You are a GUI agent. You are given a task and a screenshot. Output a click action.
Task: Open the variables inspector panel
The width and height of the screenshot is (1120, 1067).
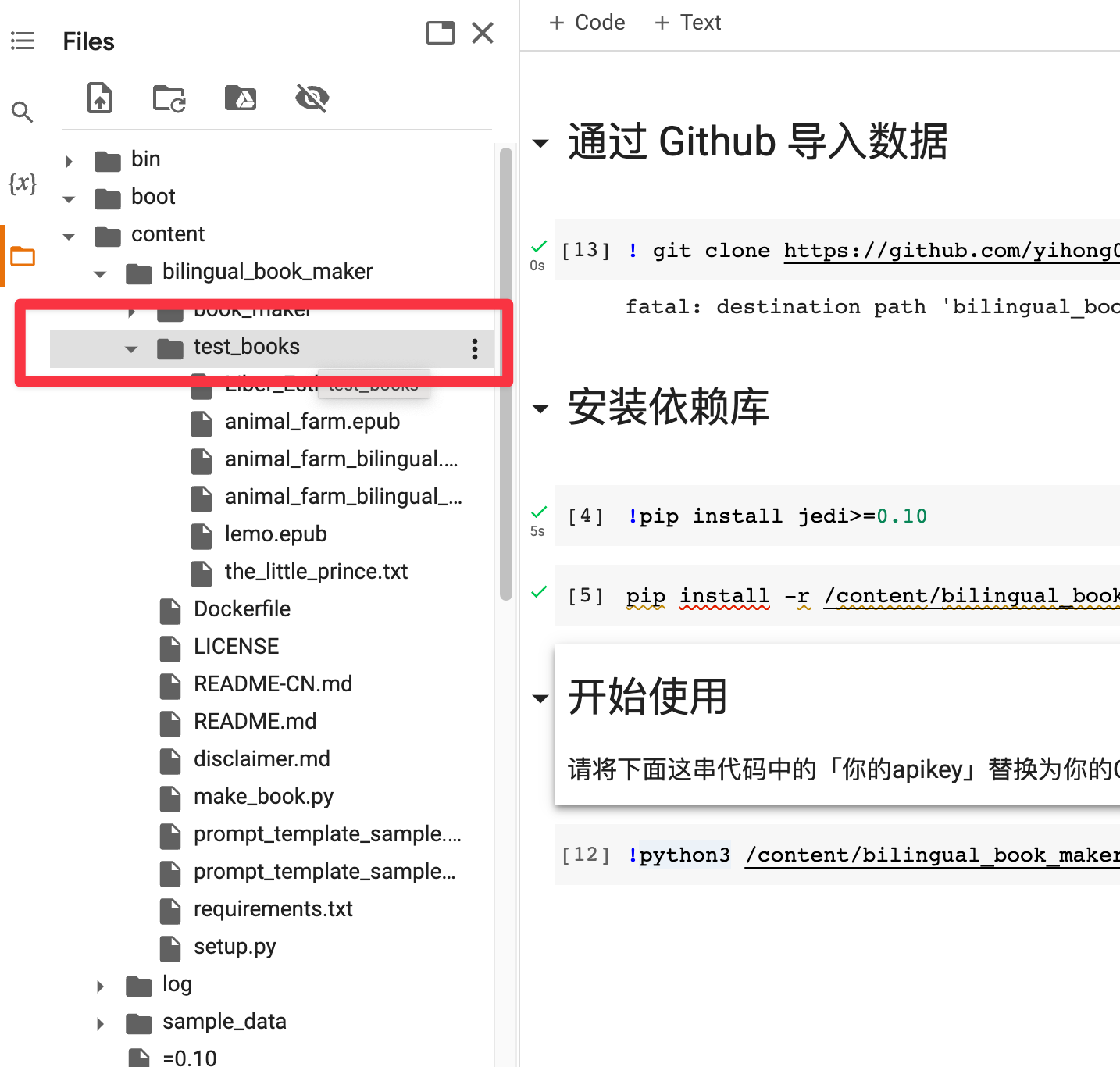(x=23, y=184)
